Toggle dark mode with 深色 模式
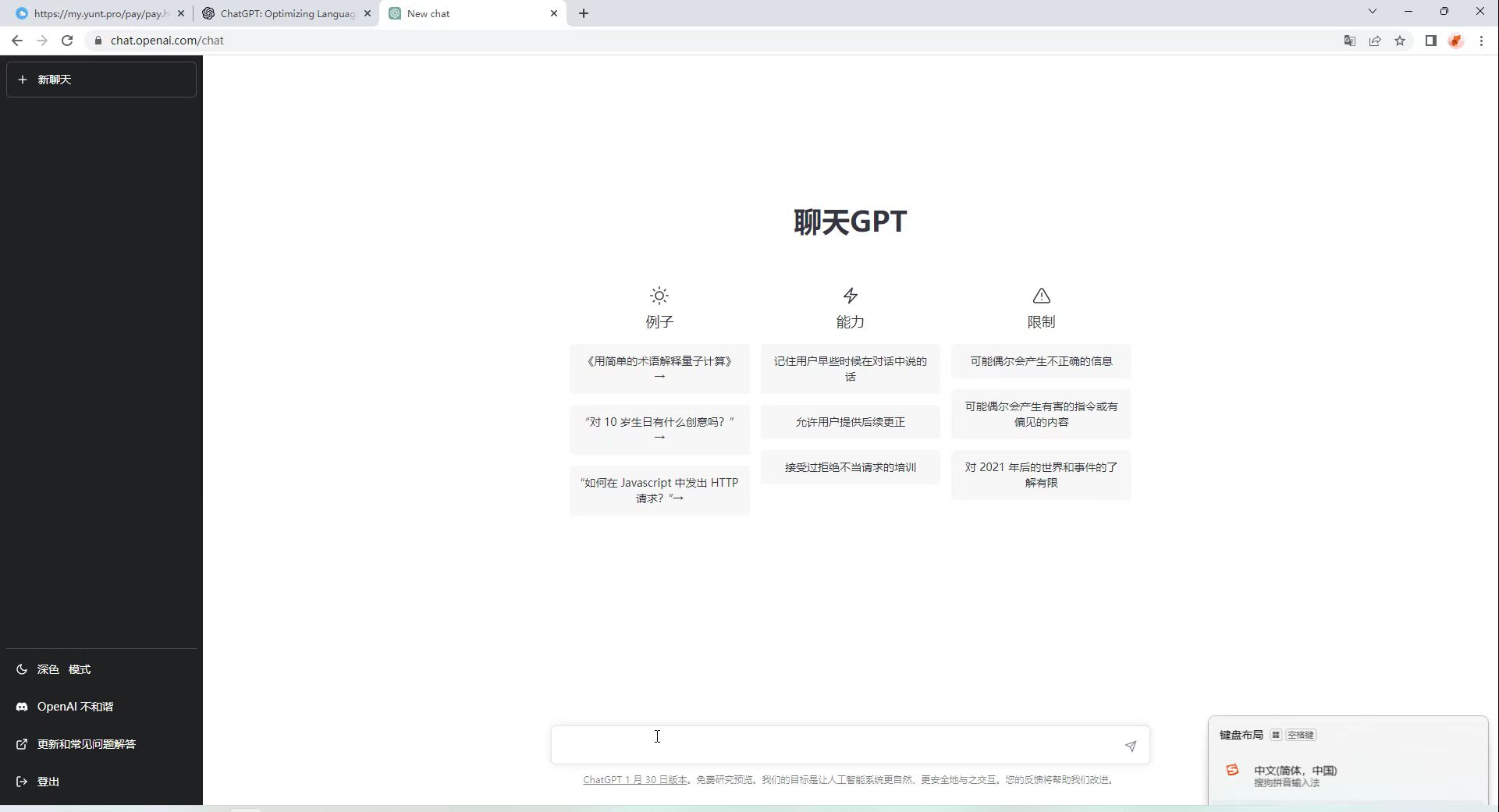This screenshot has width=1499, height=812. (101, 669)
